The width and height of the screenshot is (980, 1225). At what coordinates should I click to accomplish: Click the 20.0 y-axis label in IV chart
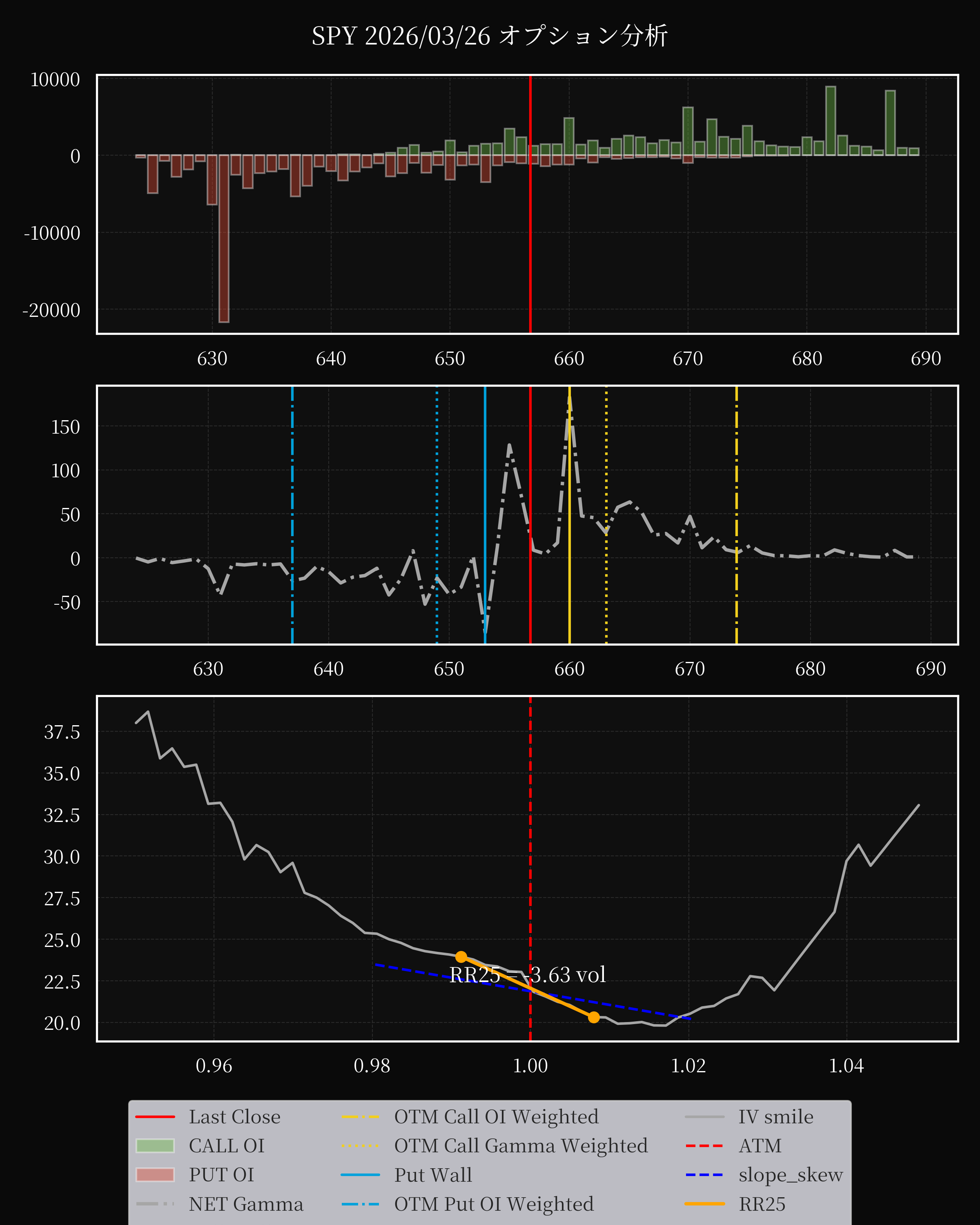coord(62,1023)
